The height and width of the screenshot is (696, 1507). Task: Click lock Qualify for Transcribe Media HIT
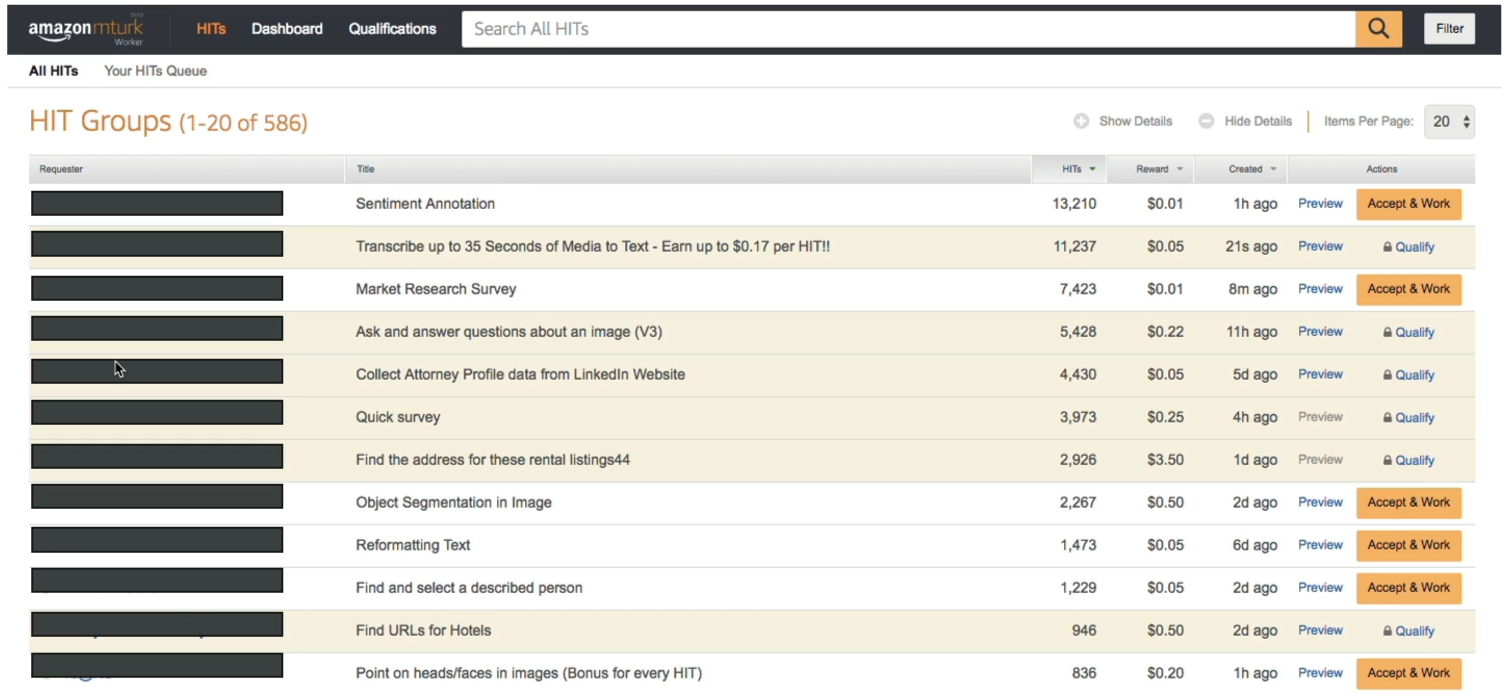(x=1408, y=247)
